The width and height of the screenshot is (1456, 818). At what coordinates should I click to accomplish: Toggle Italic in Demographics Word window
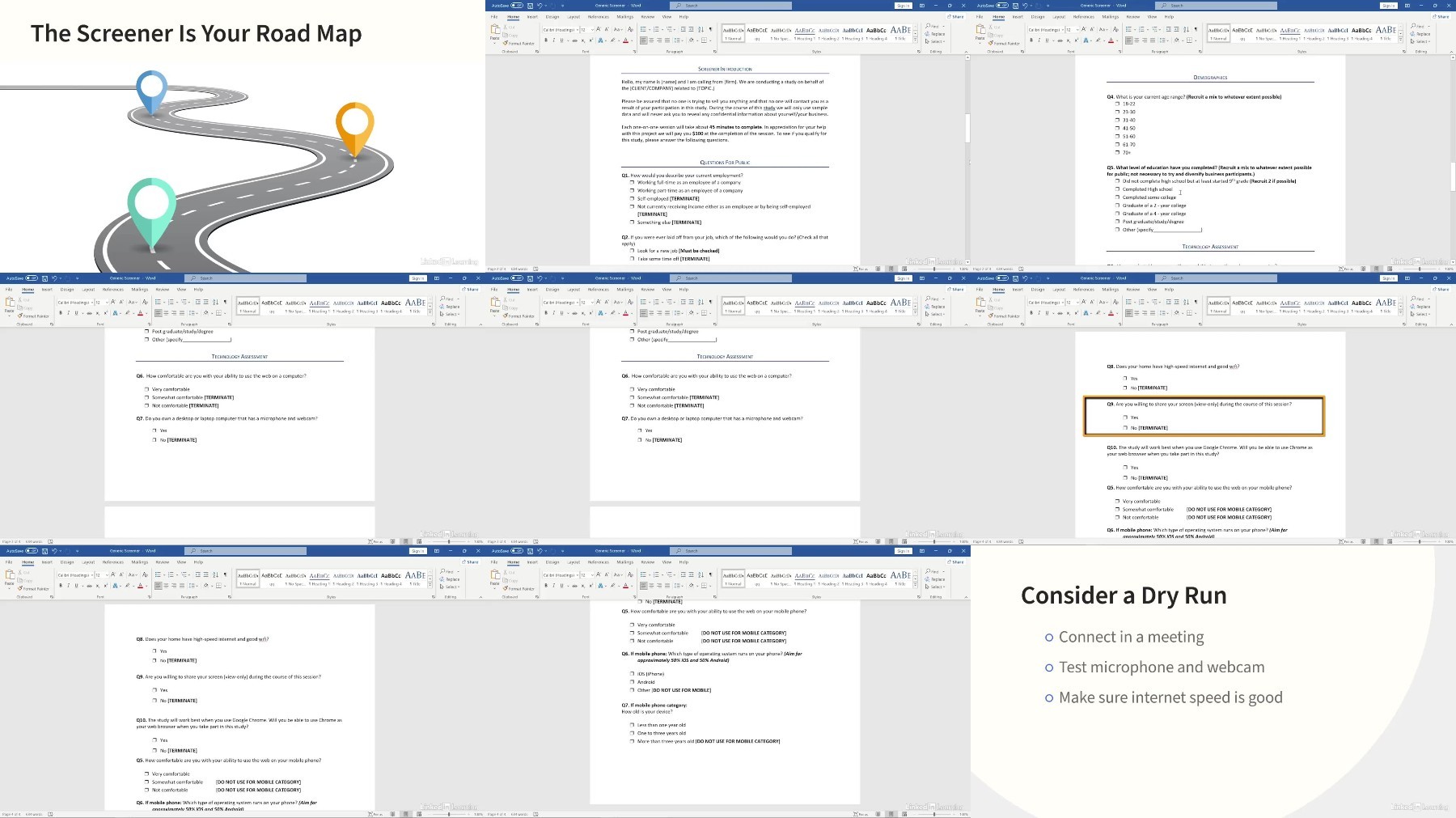[x=1039, y=40]
